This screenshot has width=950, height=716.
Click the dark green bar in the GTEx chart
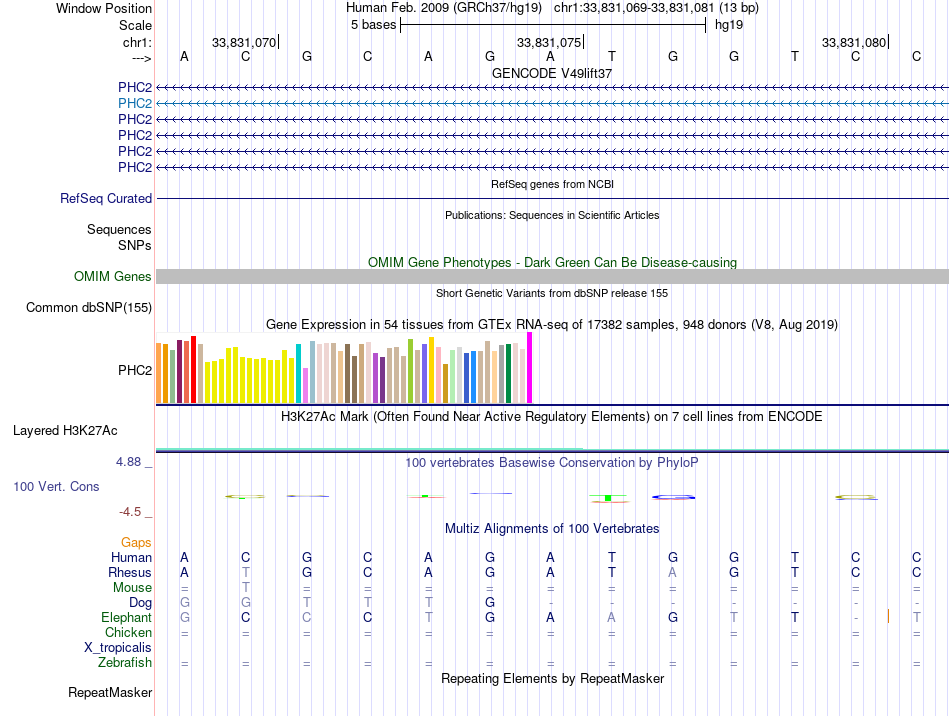click(508, 374)
